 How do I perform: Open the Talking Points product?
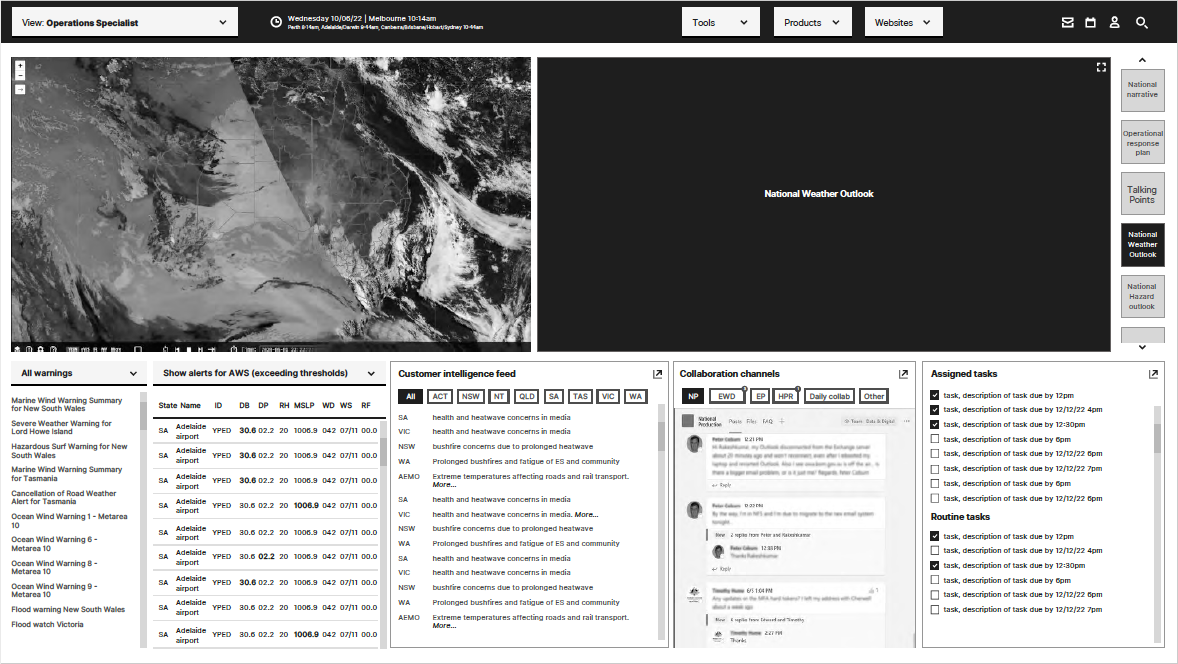pyautogui.click(x=1142, y=195)
